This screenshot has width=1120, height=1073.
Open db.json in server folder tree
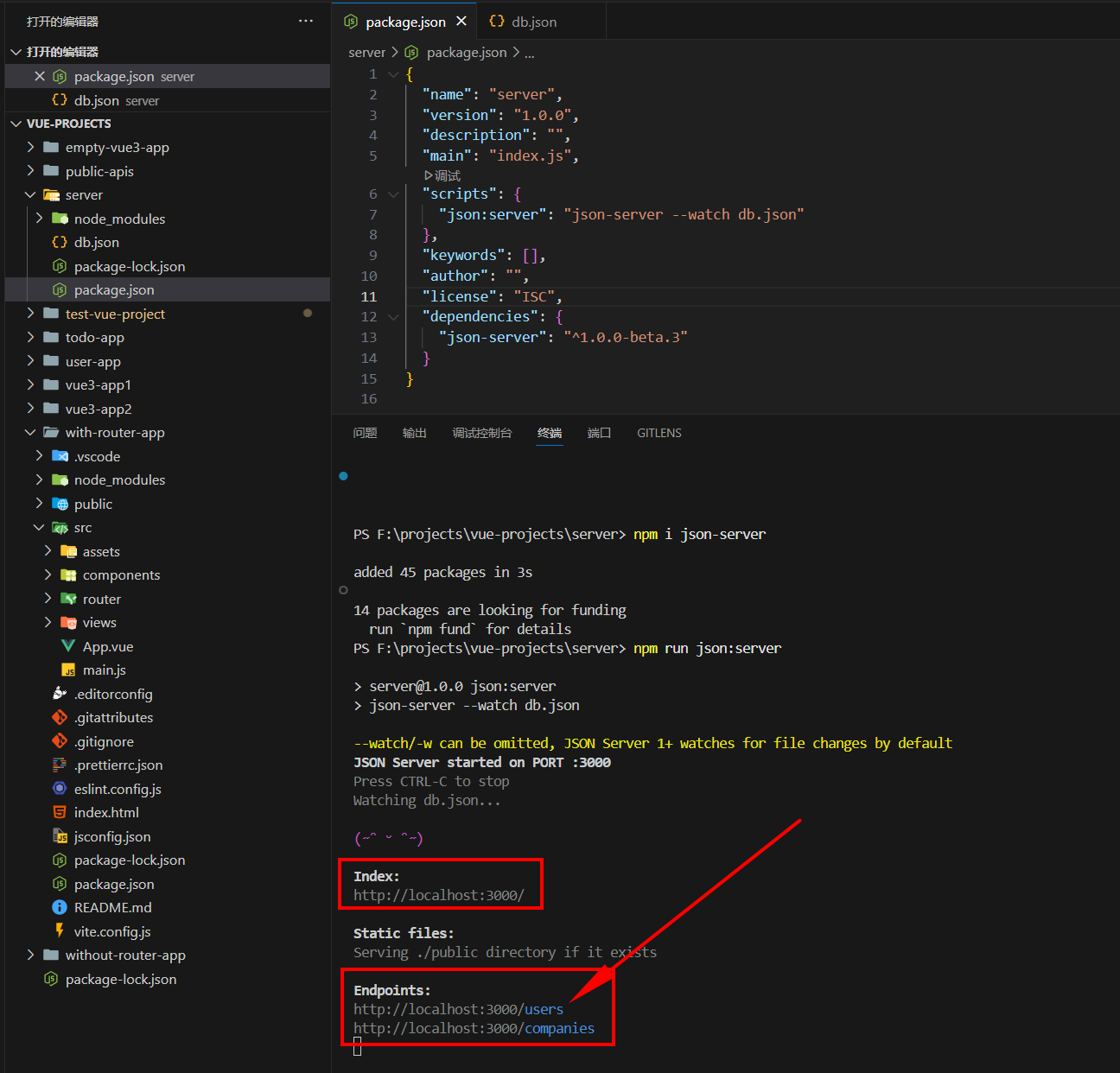pos(97,242)
